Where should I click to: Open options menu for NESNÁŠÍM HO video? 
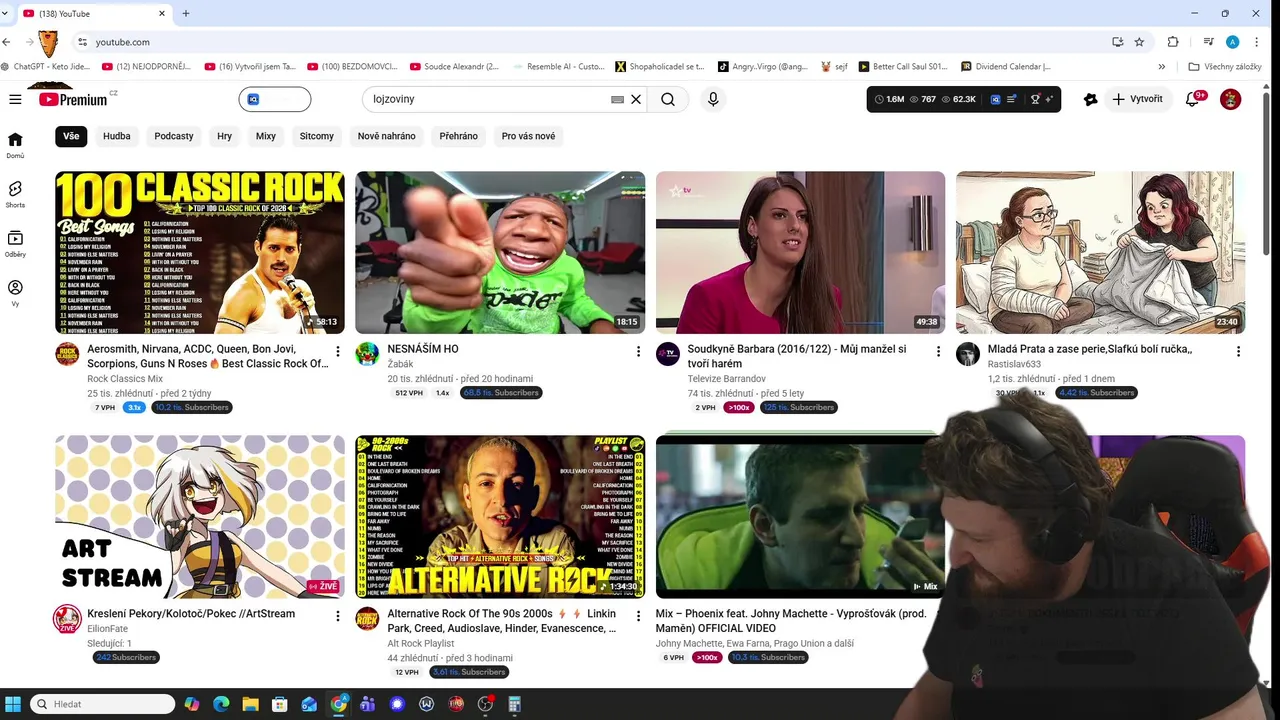[638, 351]
